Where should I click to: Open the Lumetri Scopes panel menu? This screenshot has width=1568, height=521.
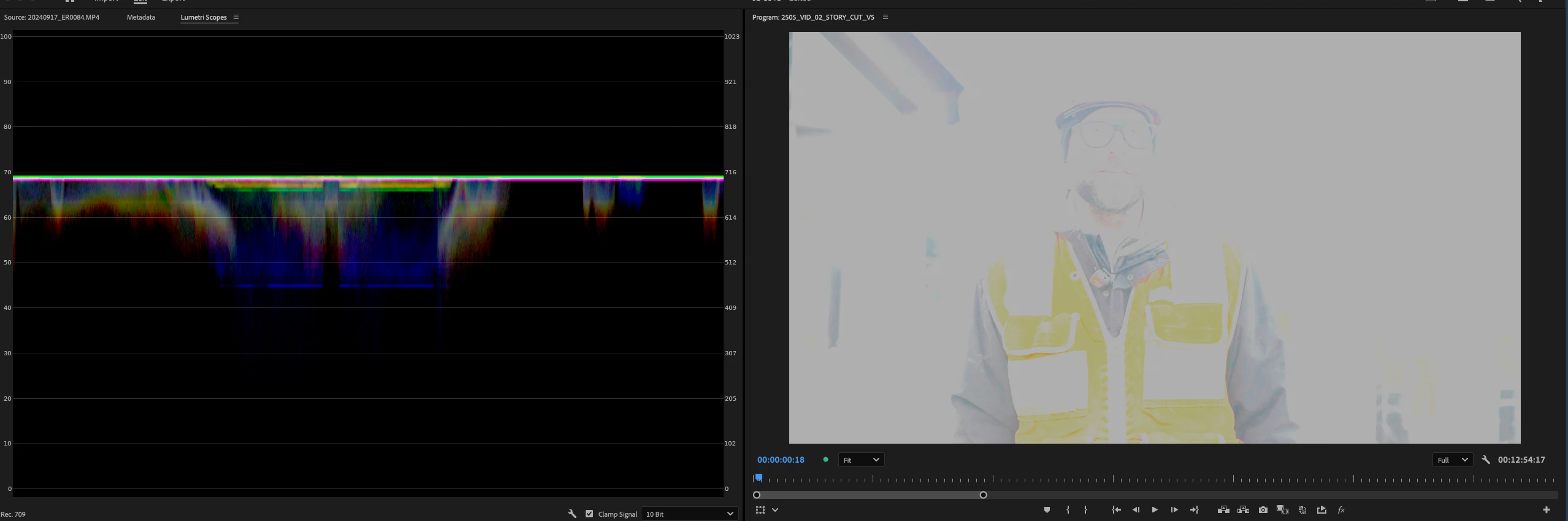(x=236, y=17)
